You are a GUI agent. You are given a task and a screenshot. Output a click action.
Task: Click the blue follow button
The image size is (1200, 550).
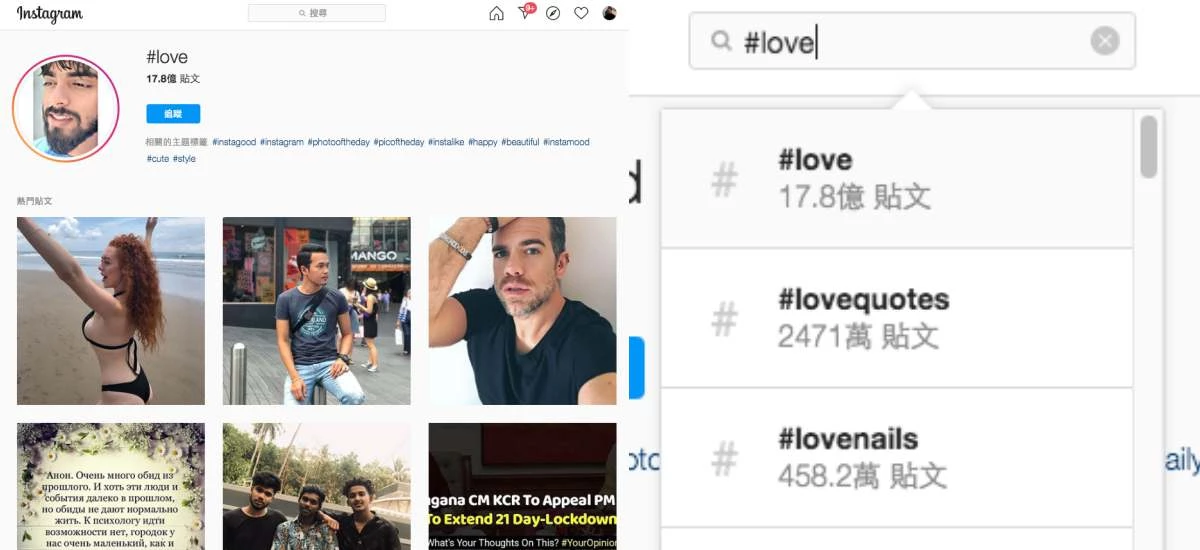point(173,114)
